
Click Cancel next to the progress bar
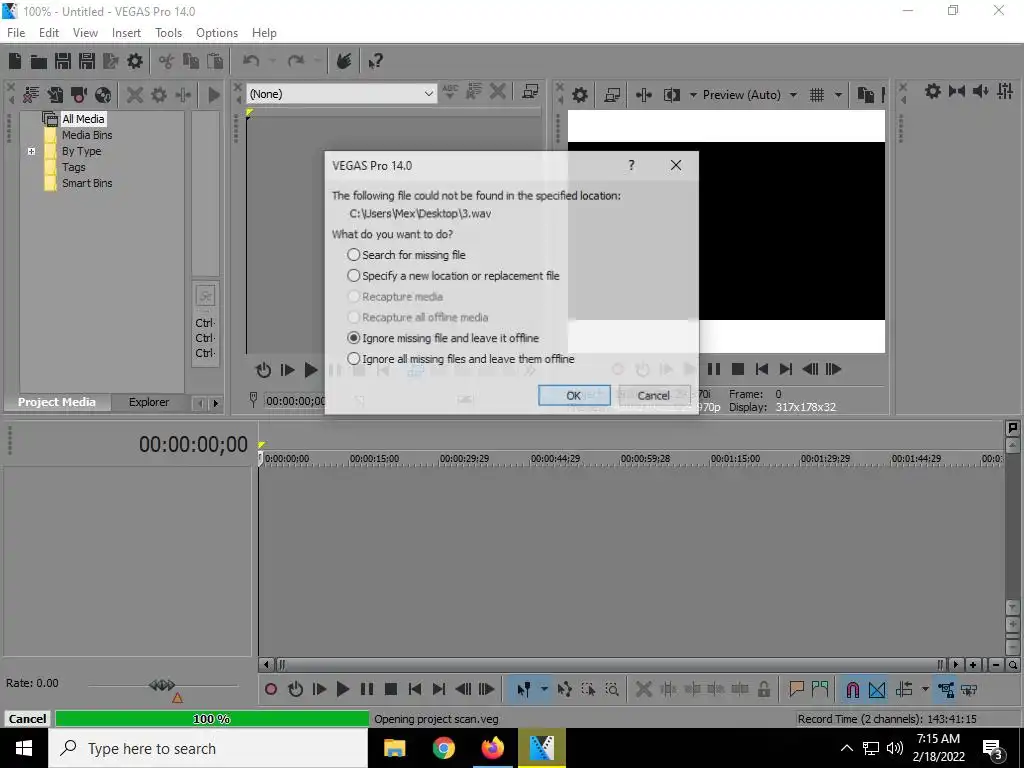(x=27, y=718)
